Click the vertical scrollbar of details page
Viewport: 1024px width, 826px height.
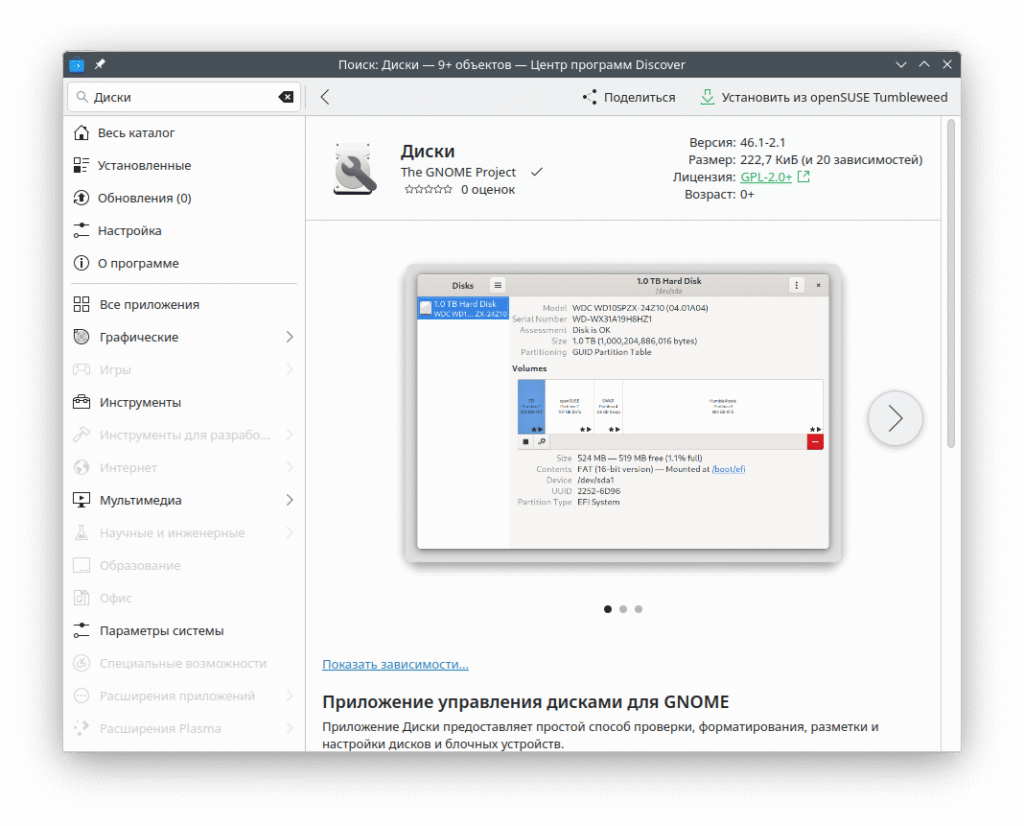tap(951, 283)
